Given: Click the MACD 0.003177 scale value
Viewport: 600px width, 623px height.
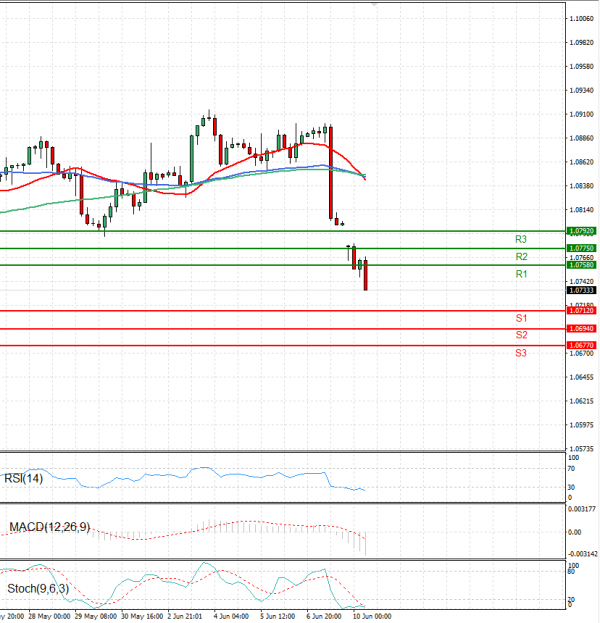Looking at the screenshot, I should (x=582, y=509).
